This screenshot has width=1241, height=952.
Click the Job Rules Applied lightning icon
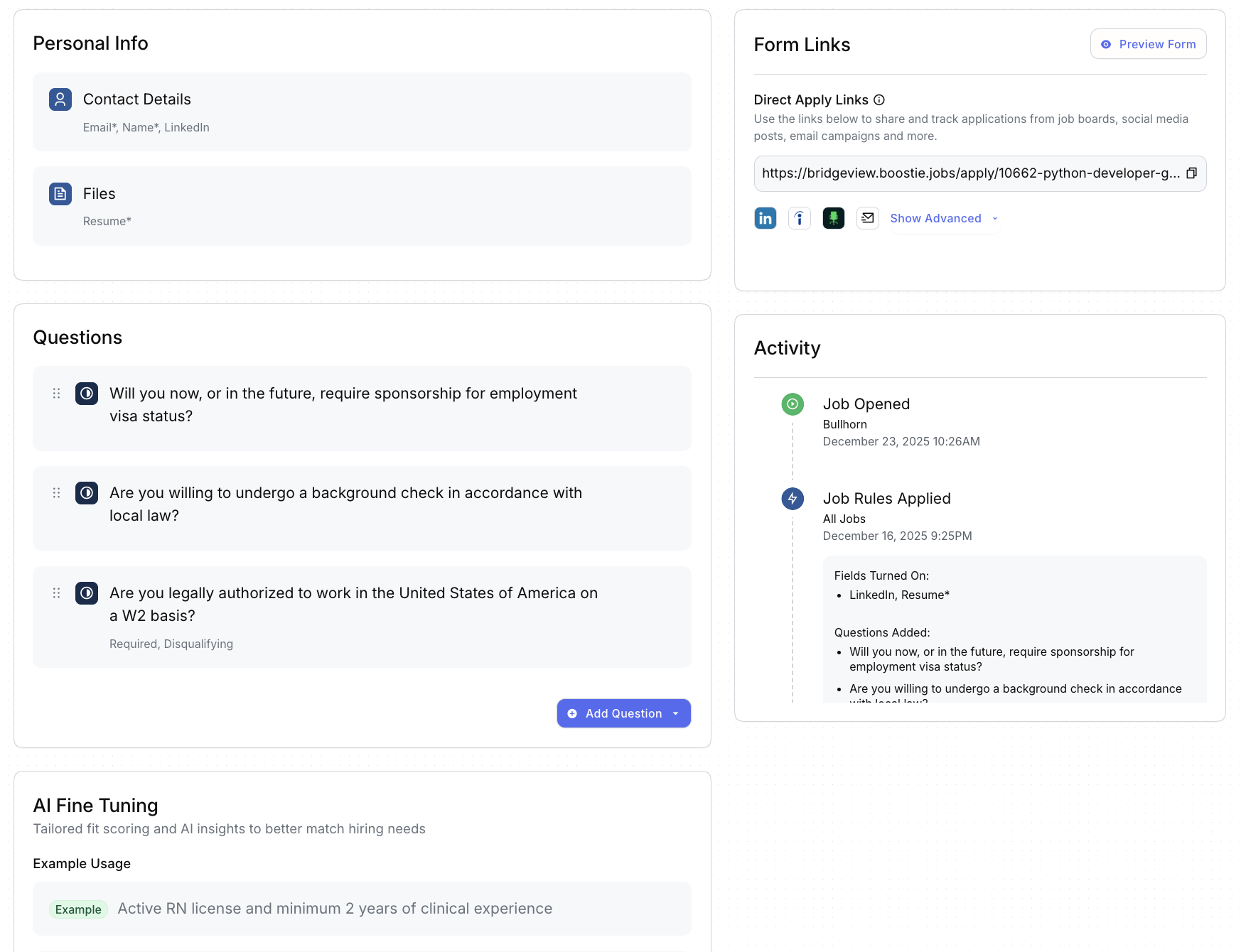coord(793,499)
